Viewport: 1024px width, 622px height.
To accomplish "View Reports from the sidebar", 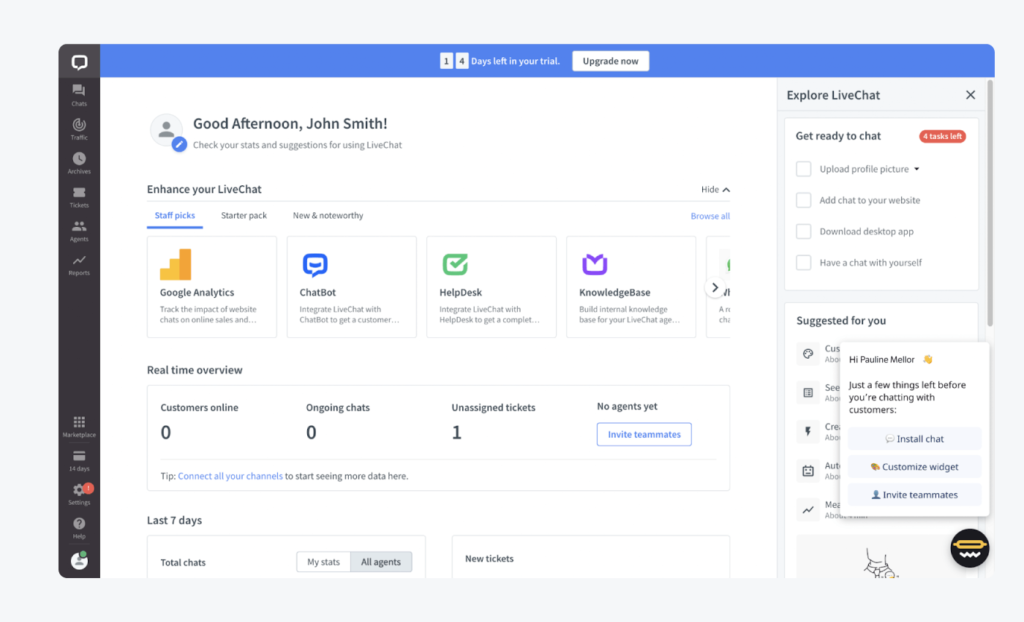I will (x=79, y=265).
